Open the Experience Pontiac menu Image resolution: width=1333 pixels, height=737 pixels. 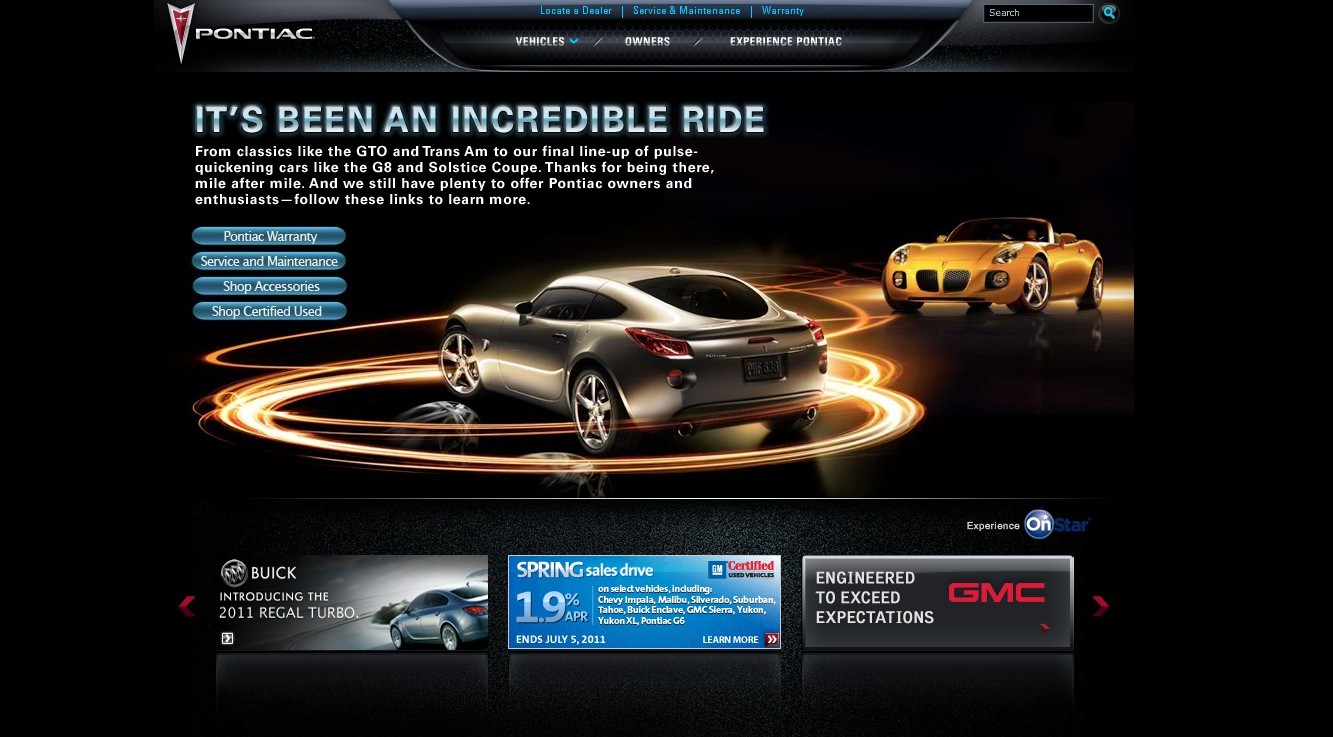click(785, 41)
